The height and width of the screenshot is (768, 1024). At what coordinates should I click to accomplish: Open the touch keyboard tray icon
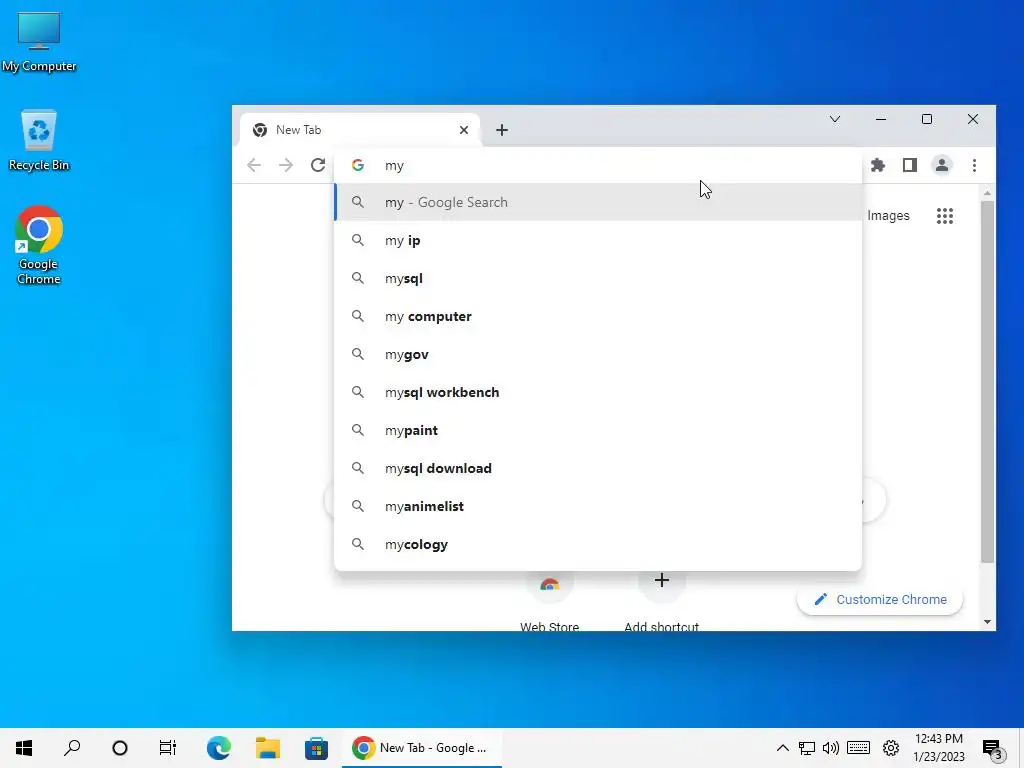tap(858, 748)
